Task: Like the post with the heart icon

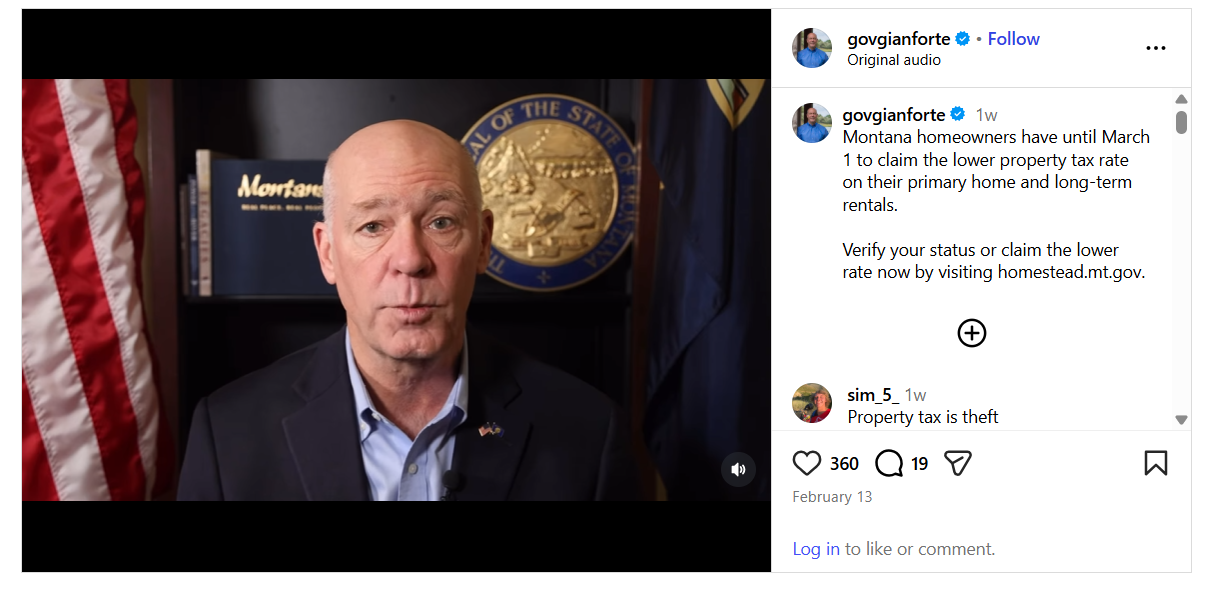Action: point(806,463)
